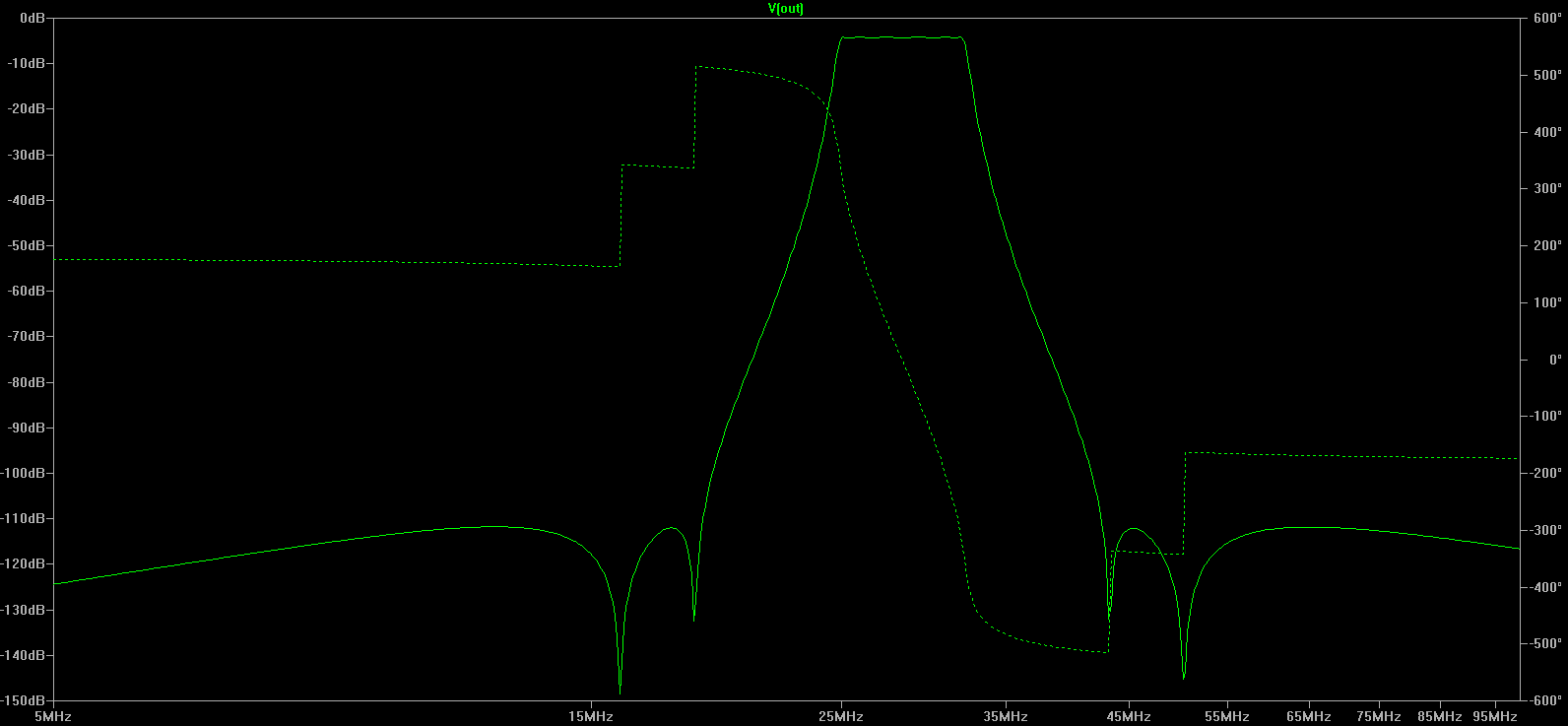Click the 0dB magnitude axis label
The image size is (1568, 726).
point(32,19)
